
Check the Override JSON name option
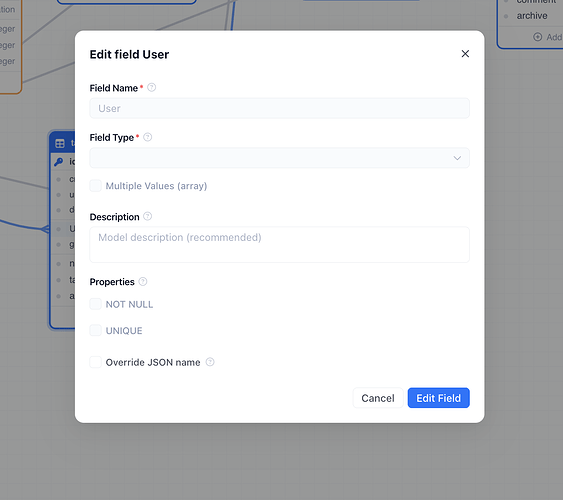point(96,362)
